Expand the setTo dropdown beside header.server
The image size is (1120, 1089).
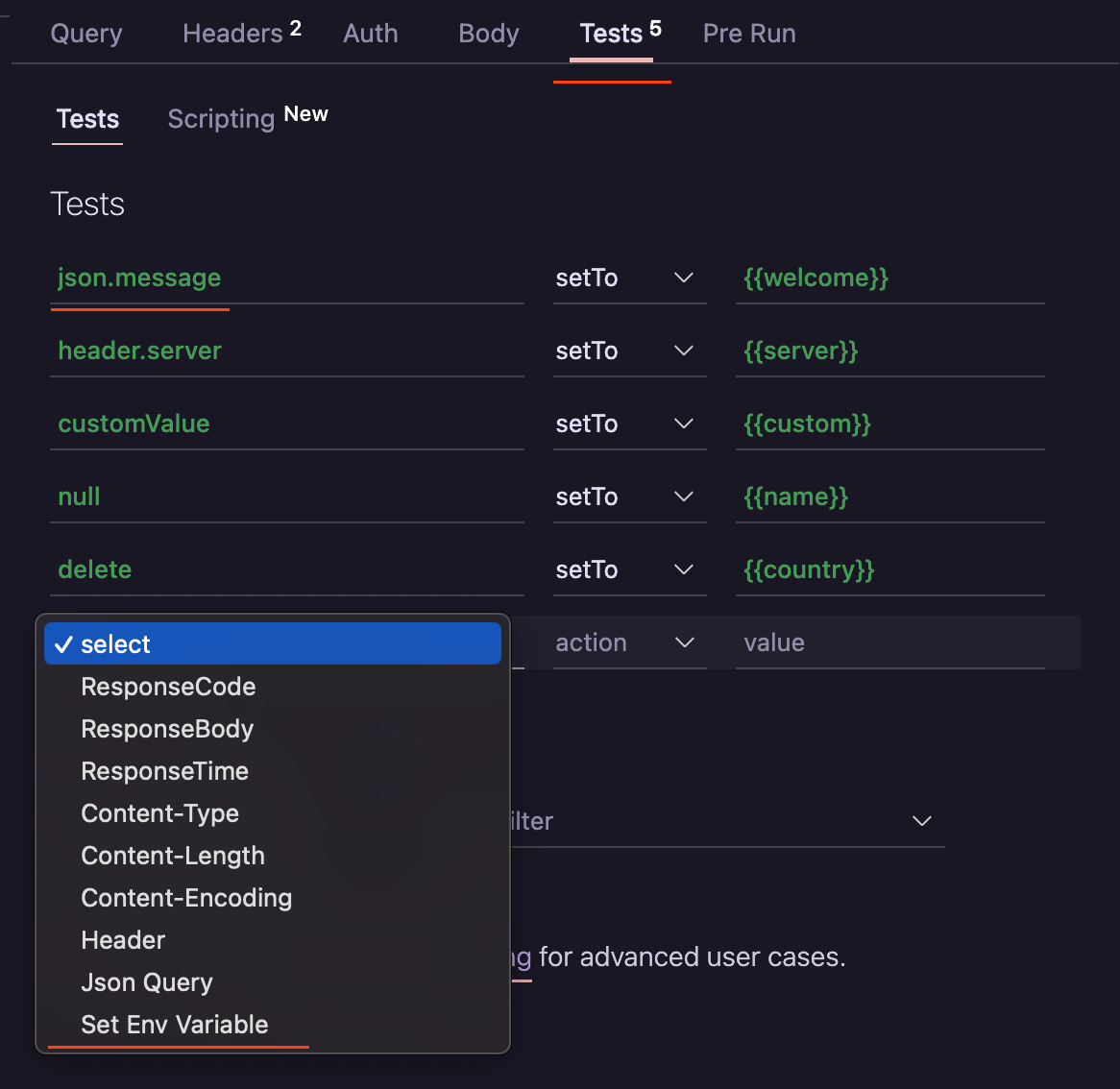pyautogui.click(x=683, y=351)
